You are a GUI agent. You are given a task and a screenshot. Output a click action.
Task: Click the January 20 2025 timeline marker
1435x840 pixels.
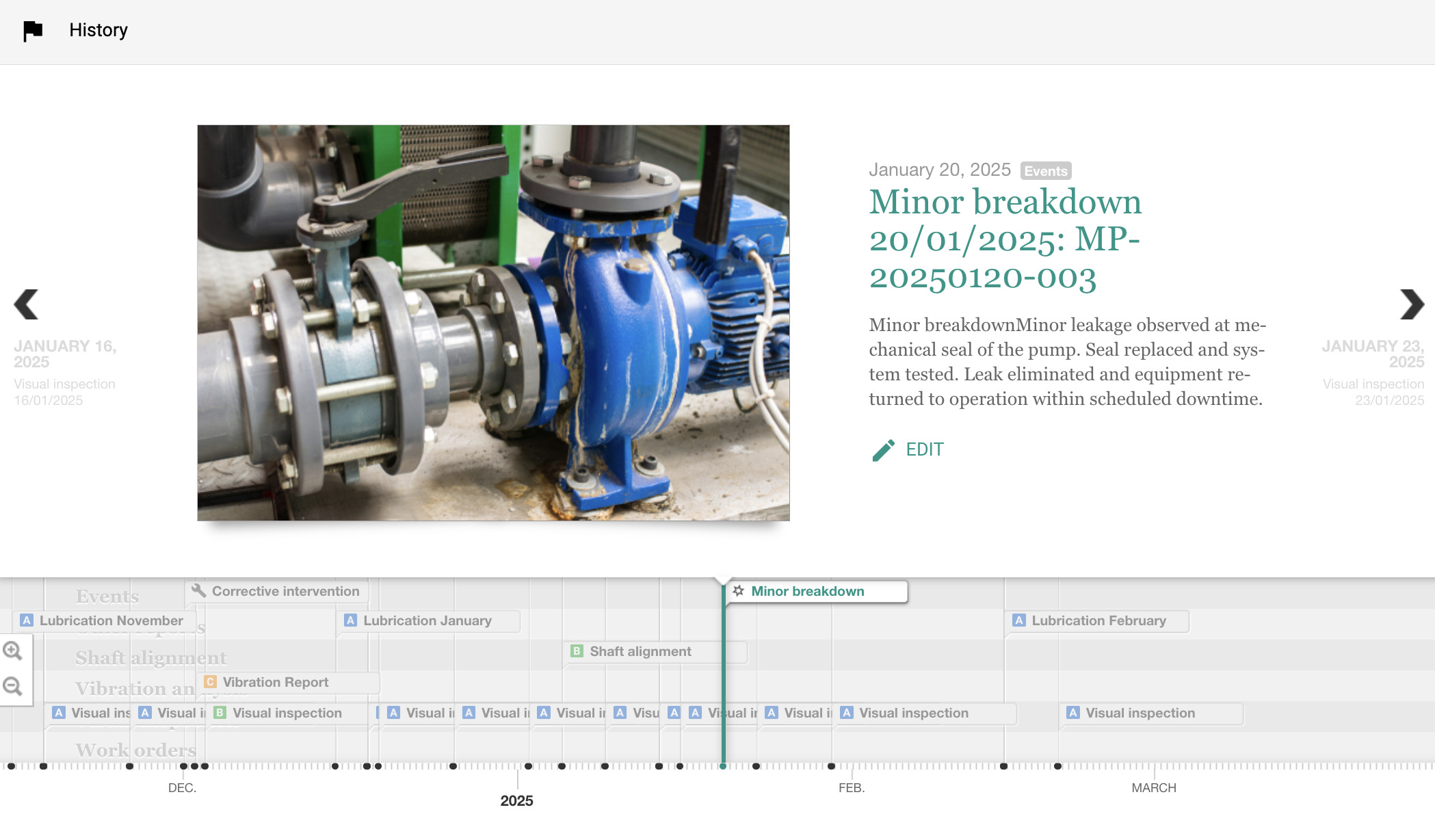coord(724,766)
